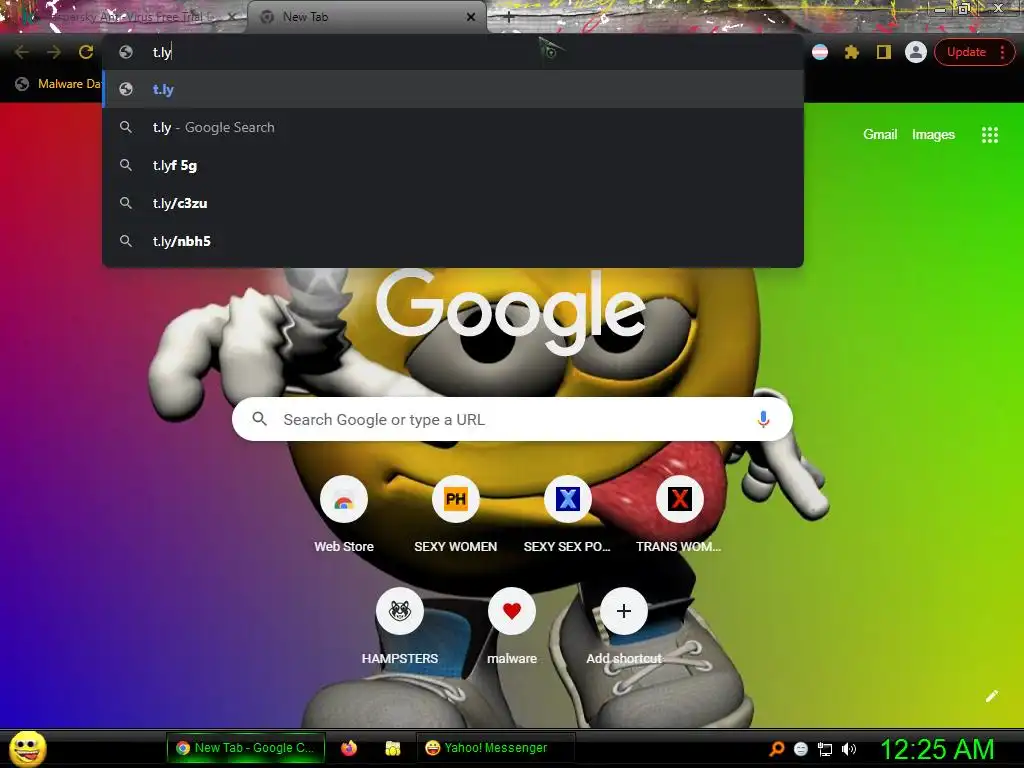Click the tray round face icon
The width and height of the screenshot is (1024, 768).
(x=801, y=749)
